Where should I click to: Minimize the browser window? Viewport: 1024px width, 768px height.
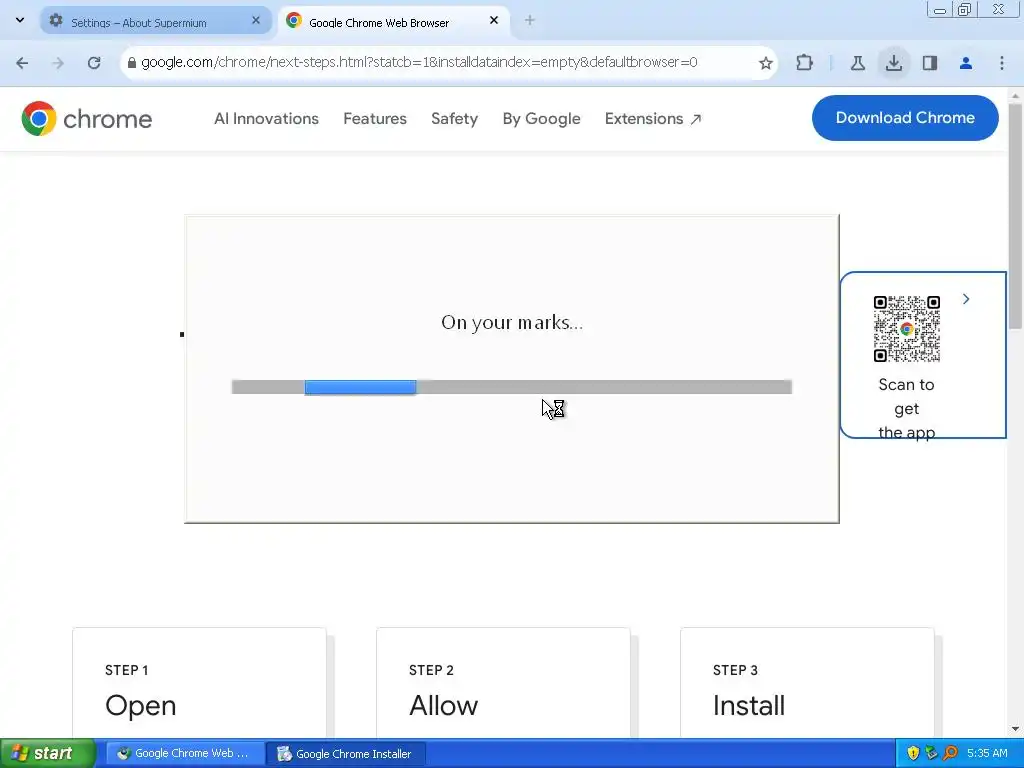point(940,10)
